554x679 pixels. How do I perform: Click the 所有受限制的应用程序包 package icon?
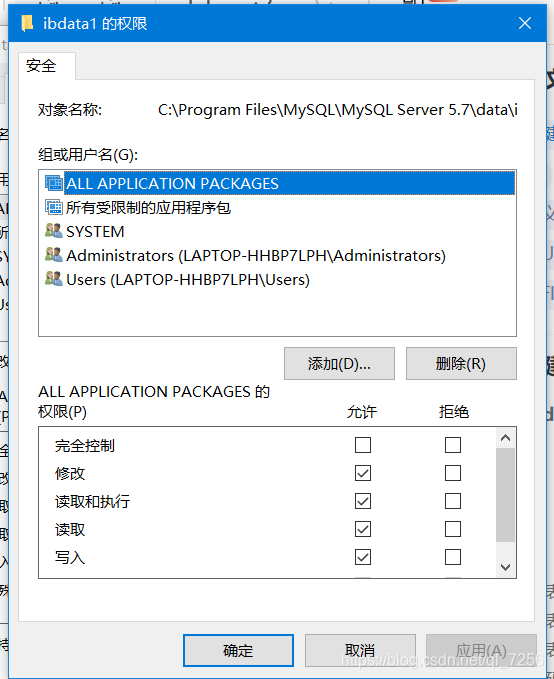[x=54, y=207]
